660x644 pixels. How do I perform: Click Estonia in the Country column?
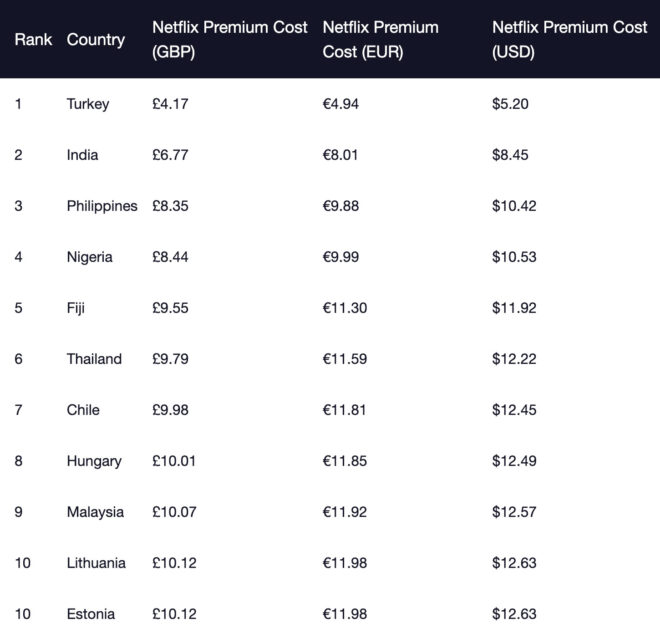91,614
